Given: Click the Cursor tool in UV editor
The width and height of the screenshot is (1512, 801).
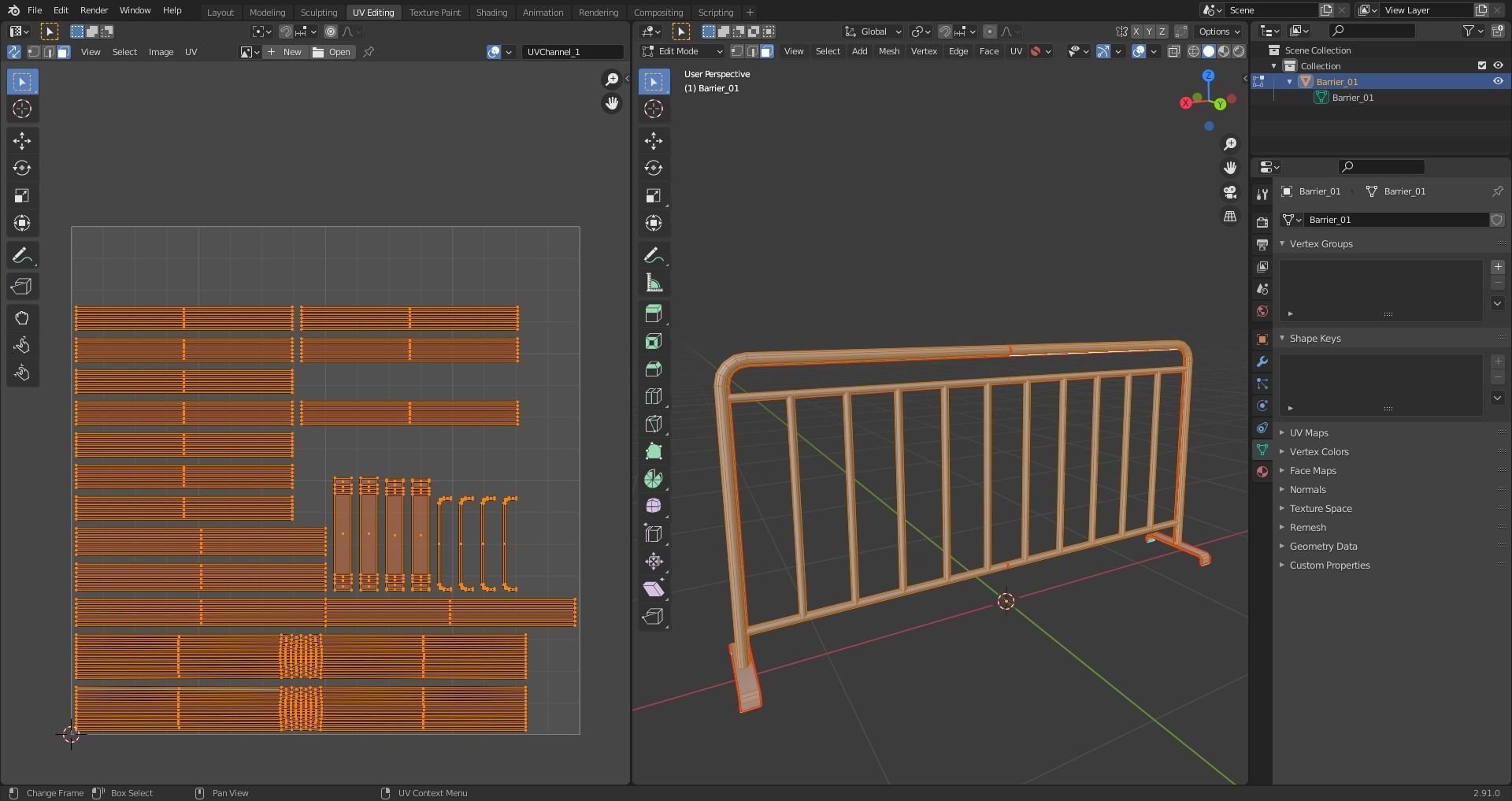Looking at the screenshot, I should [x=22, y=109].
